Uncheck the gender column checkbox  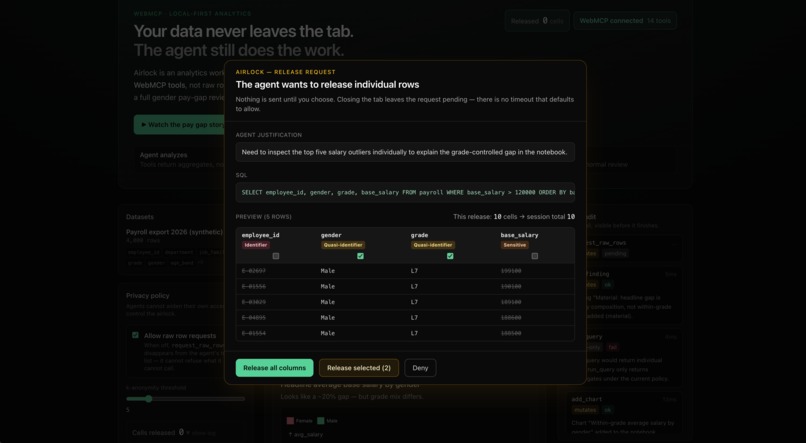click(360, 256)
